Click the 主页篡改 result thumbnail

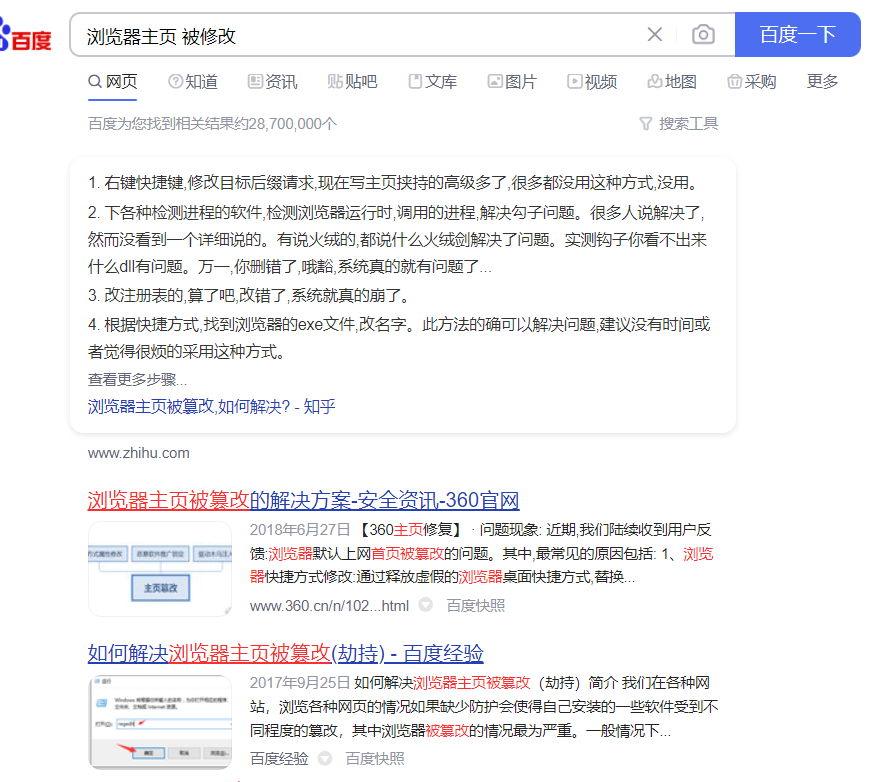(x=160, y=568)
